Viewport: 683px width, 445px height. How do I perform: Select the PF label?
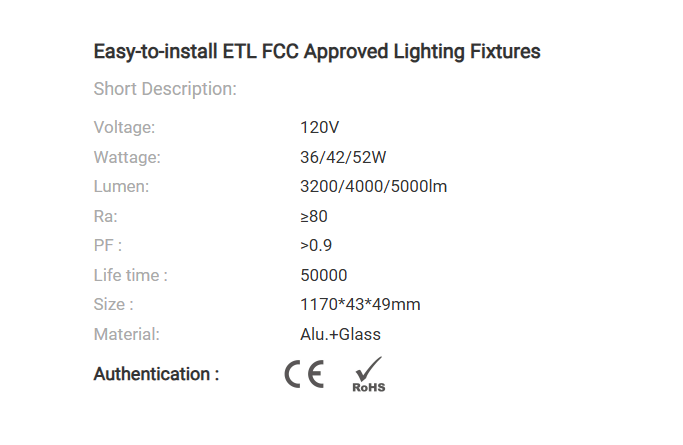(108, 246)
